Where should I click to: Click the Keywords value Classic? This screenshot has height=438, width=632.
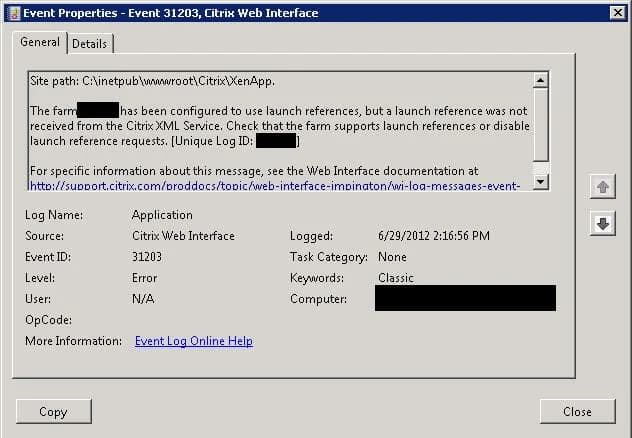[396, 278]
